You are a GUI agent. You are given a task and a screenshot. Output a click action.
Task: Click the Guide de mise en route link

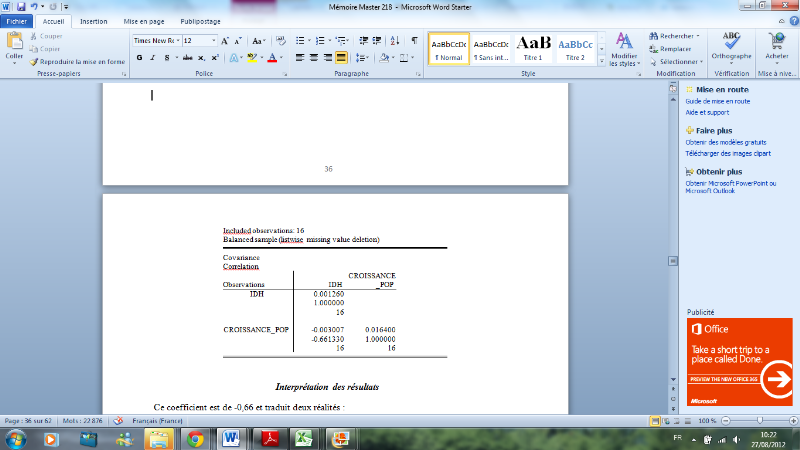[x=718, y=101]
